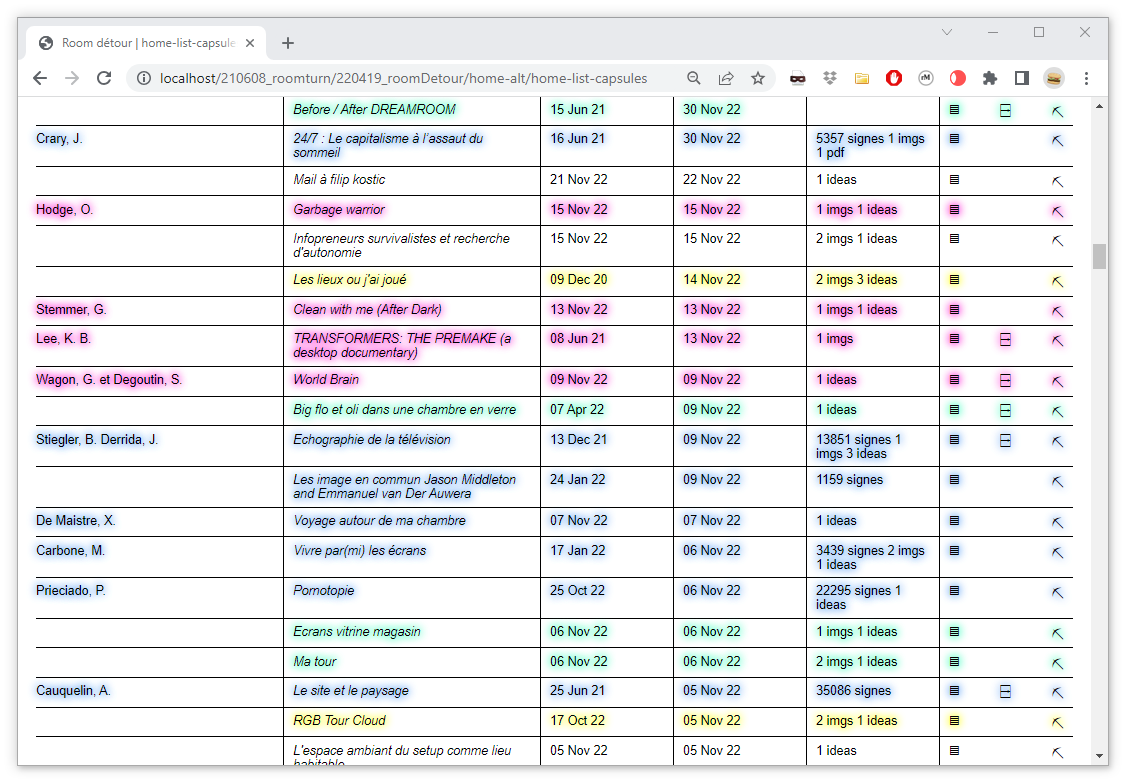Click the arrow icon in World Brain row

[x=1057, y=381]
